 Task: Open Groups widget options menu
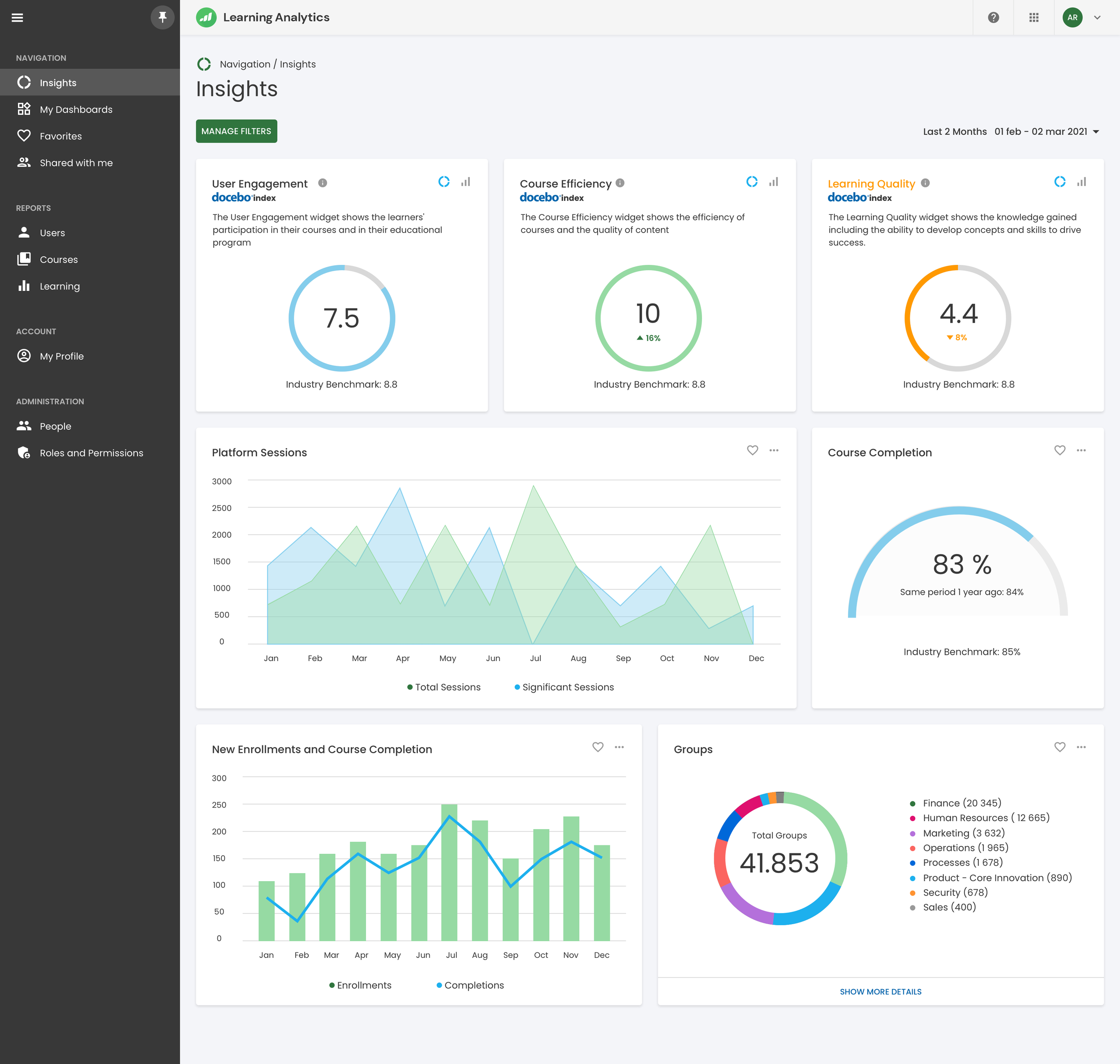(1081, 747)
